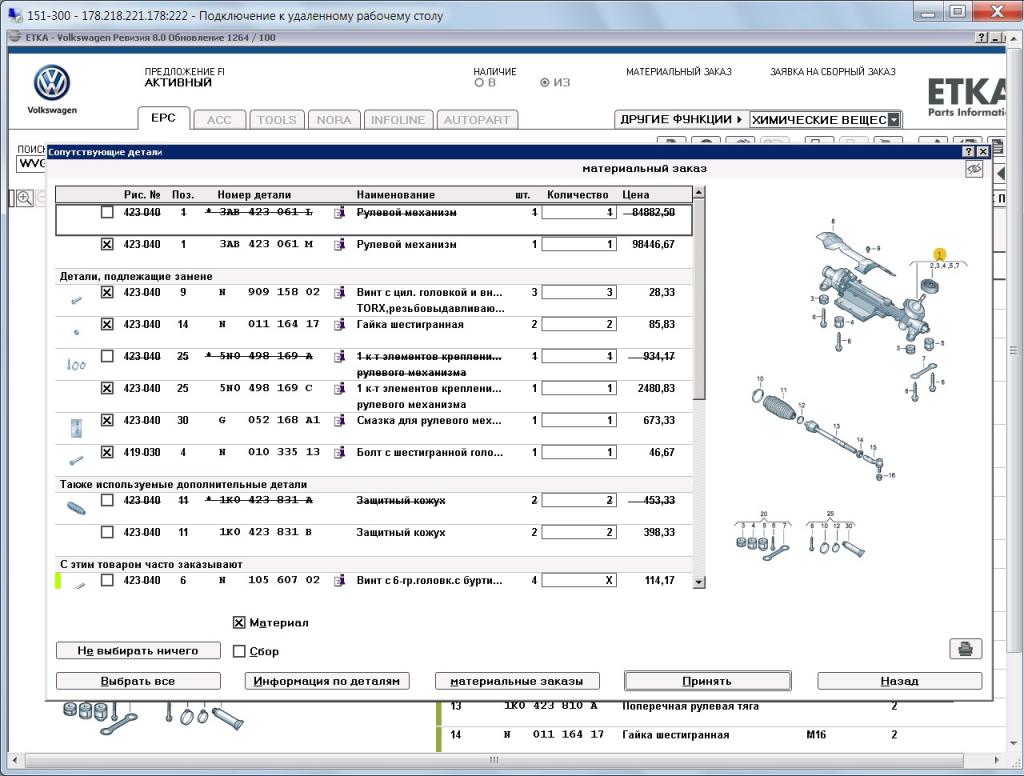1024x776 pixels.
Task: Click the price 98446,67
Action: coord(653,244)
